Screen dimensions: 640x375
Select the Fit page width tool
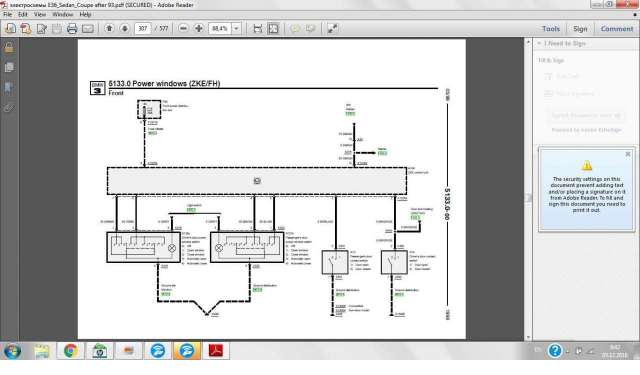[x=258, y=29]
